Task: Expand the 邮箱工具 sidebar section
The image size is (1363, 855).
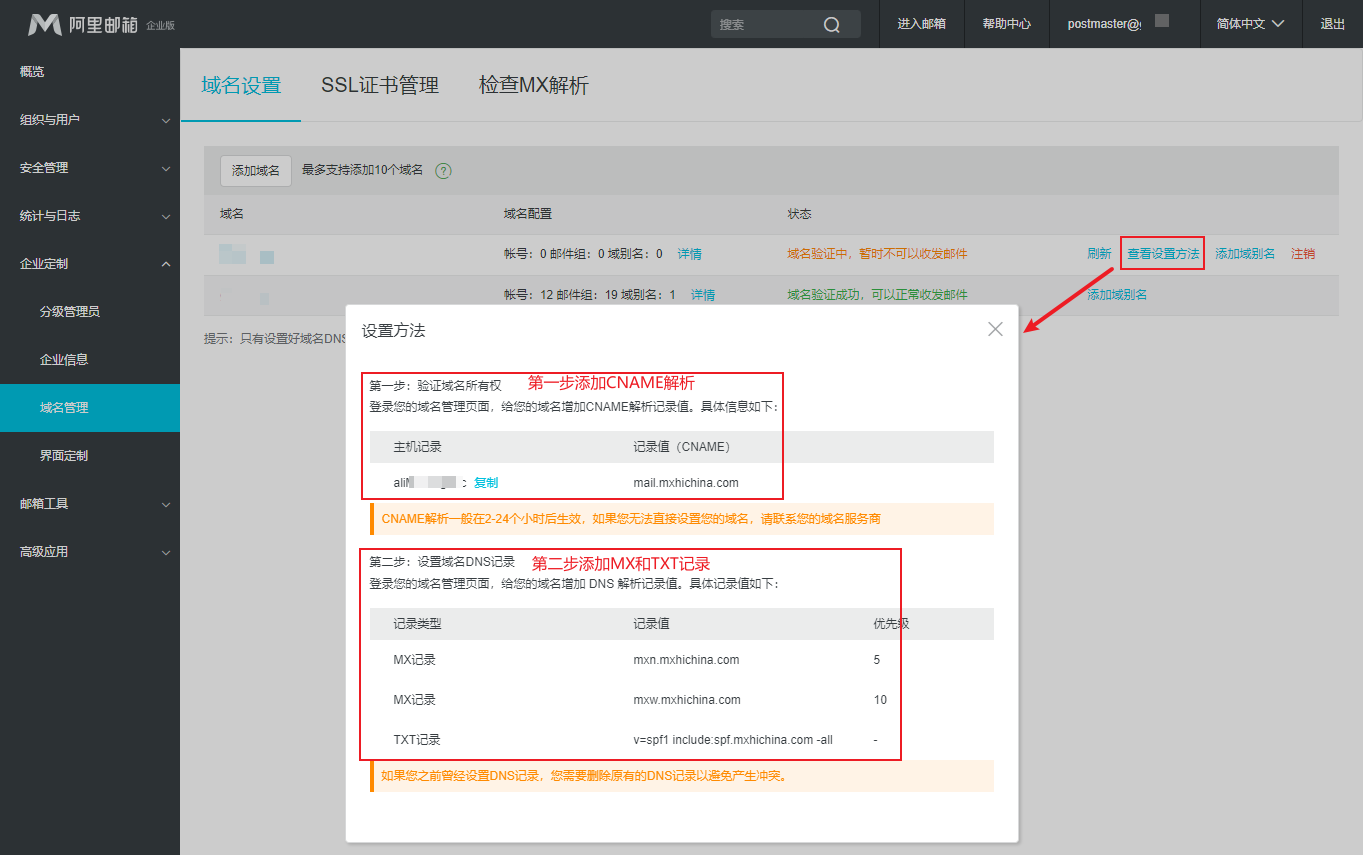Action: [x=90, y=504]
